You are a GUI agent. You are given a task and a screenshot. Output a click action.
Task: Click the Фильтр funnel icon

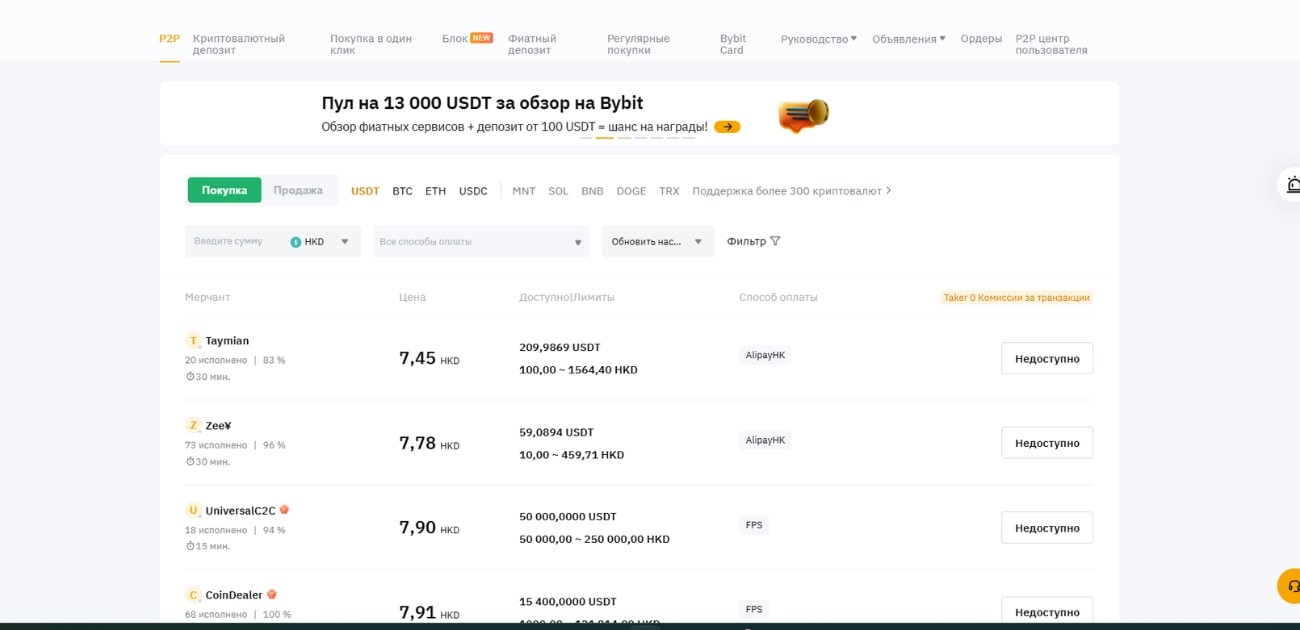pyautogui.click(x=775, y=241)
